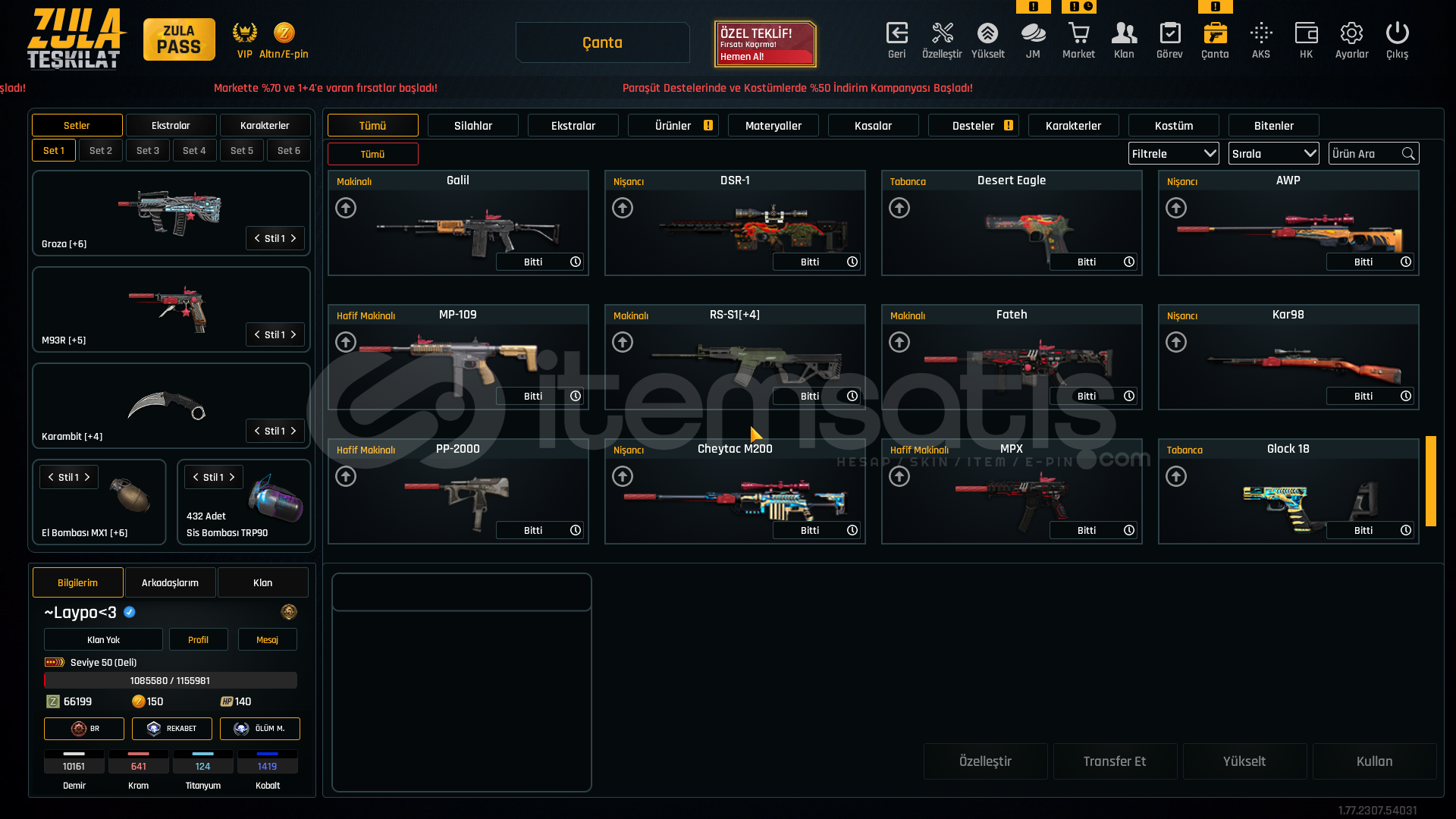Viewport: 1456px width, 819px height.
Task: Click the clock icon on Glock 18 card
Action: tap(1406, 530)
